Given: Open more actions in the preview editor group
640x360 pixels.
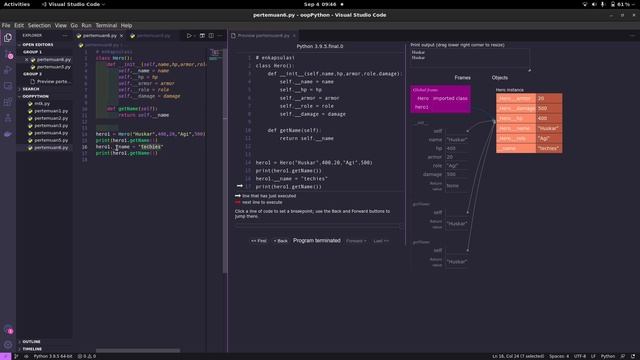Looking at the screenshot, I should coord(632,36).
